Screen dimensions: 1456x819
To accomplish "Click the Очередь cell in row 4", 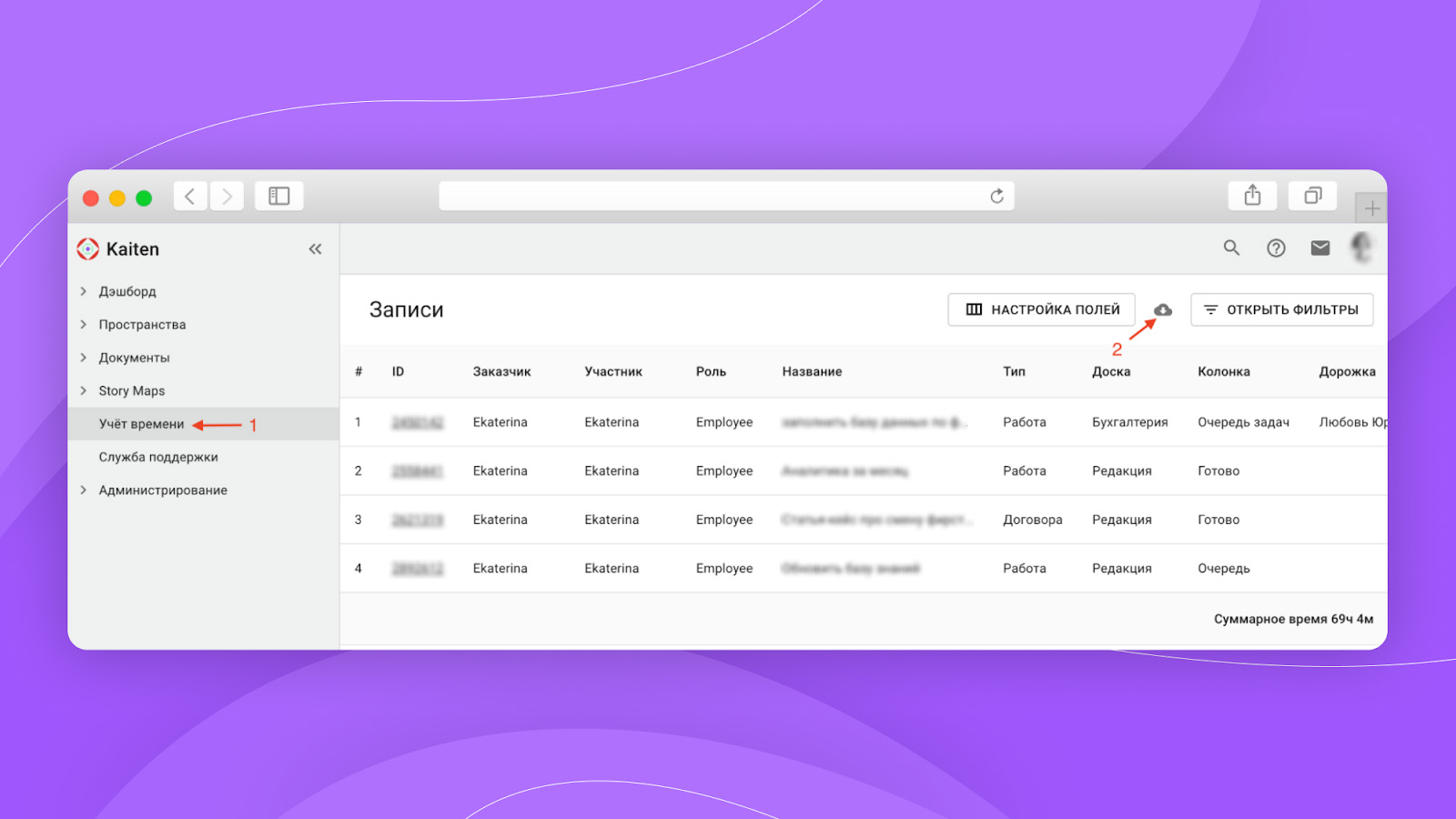I will [x=1223, y=568].
